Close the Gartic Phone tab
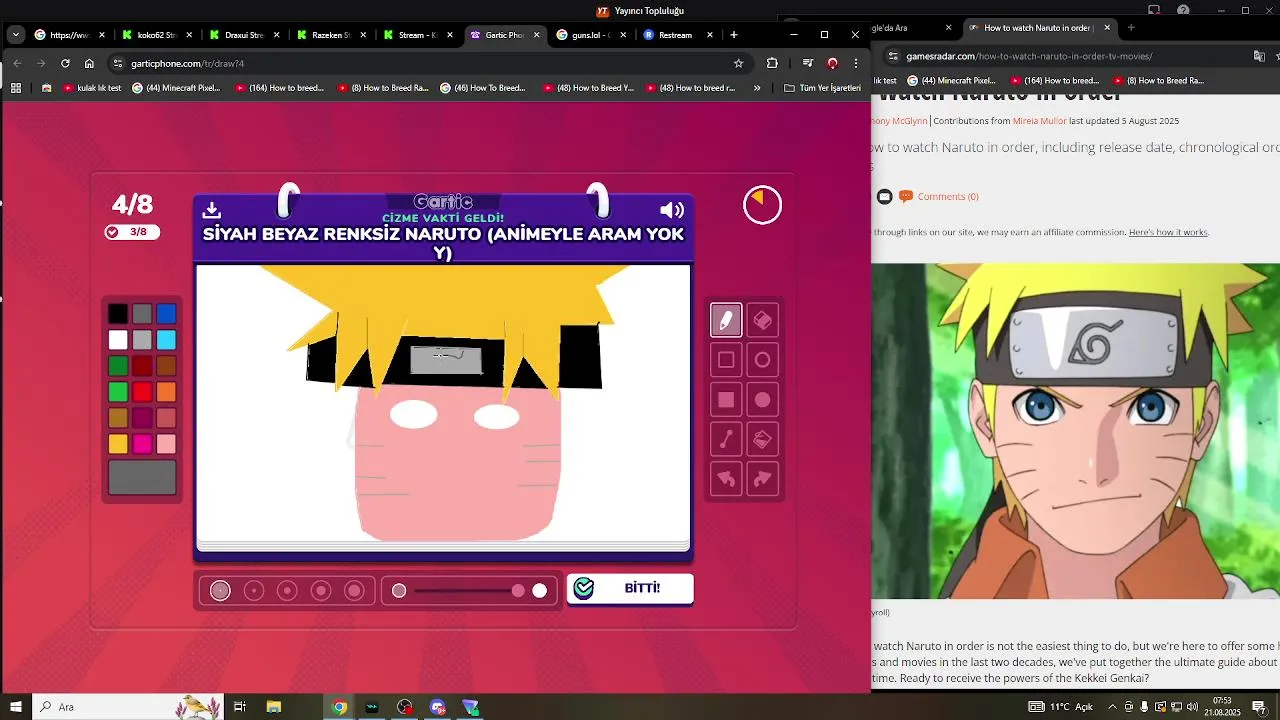The image size is (1280, 720). coord(536,35)
